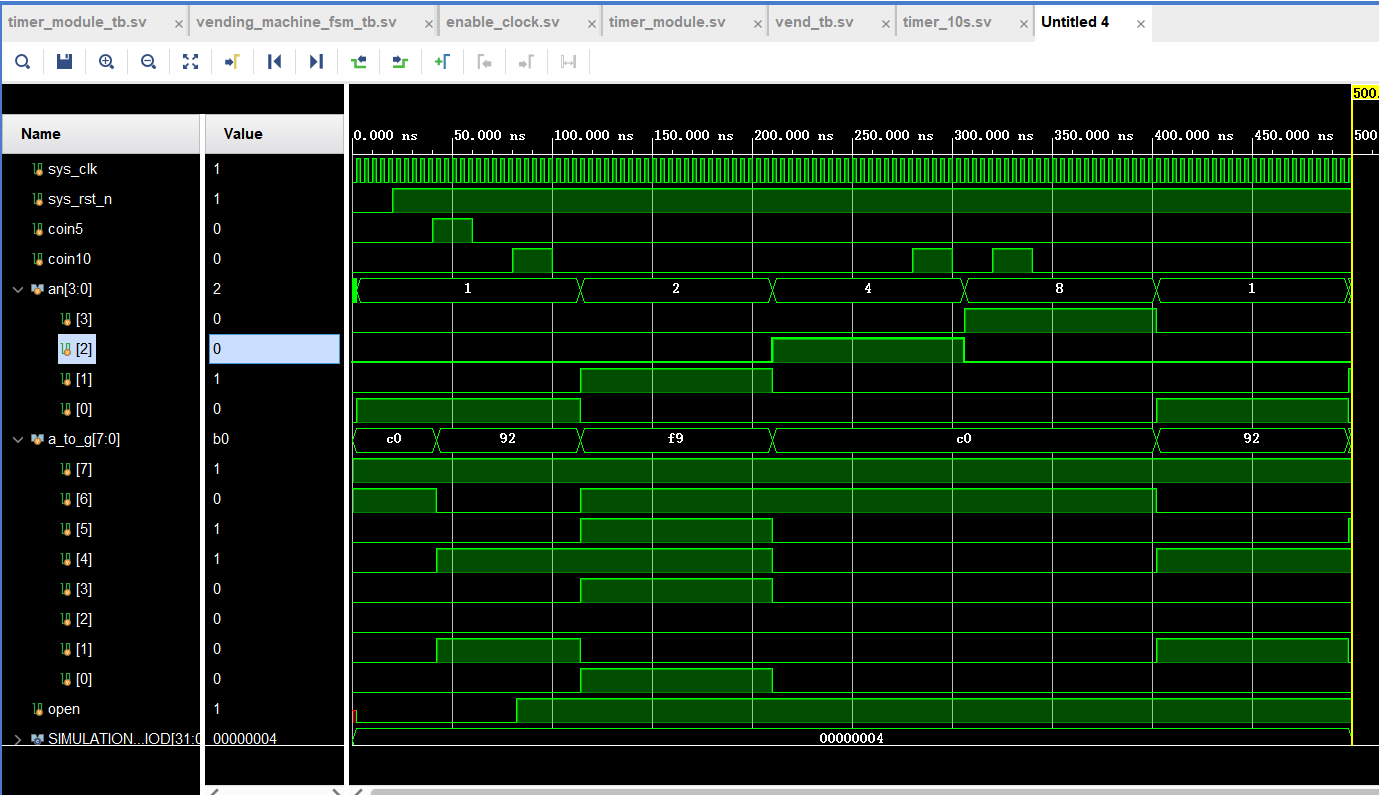Go to the cursor position
The image size is (1379, 795).
(x=232, y=62)
